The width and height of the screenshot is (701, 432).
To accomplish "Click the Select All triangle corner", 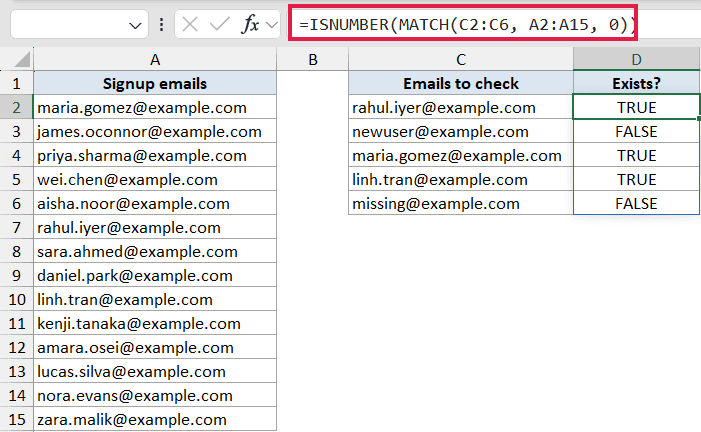I will click(x=22, y=59).
